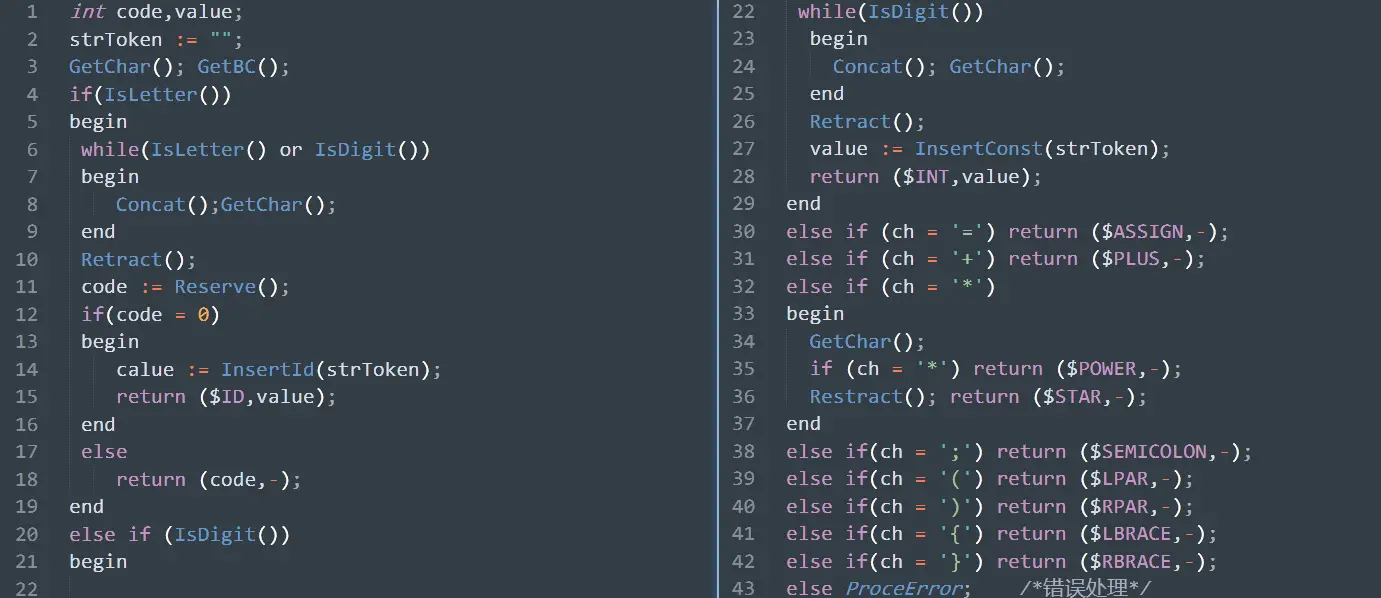Click 'Reserve' on line 11

pyautogui.click(x=215, y=287)
